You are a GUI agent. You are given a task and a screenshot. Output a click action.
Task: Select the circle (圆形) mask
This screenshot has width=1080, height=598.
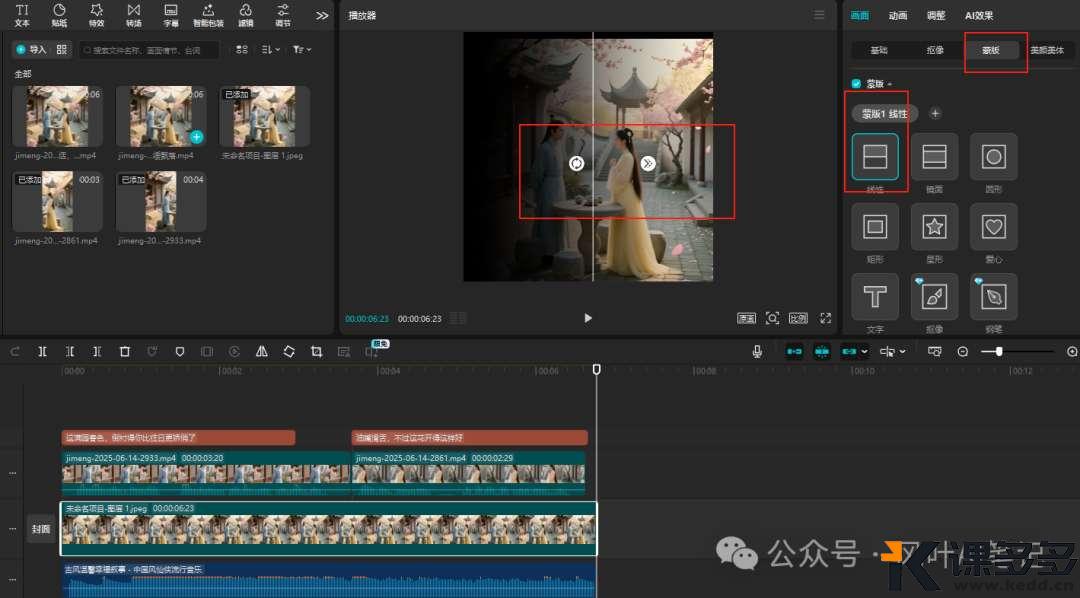993,157
